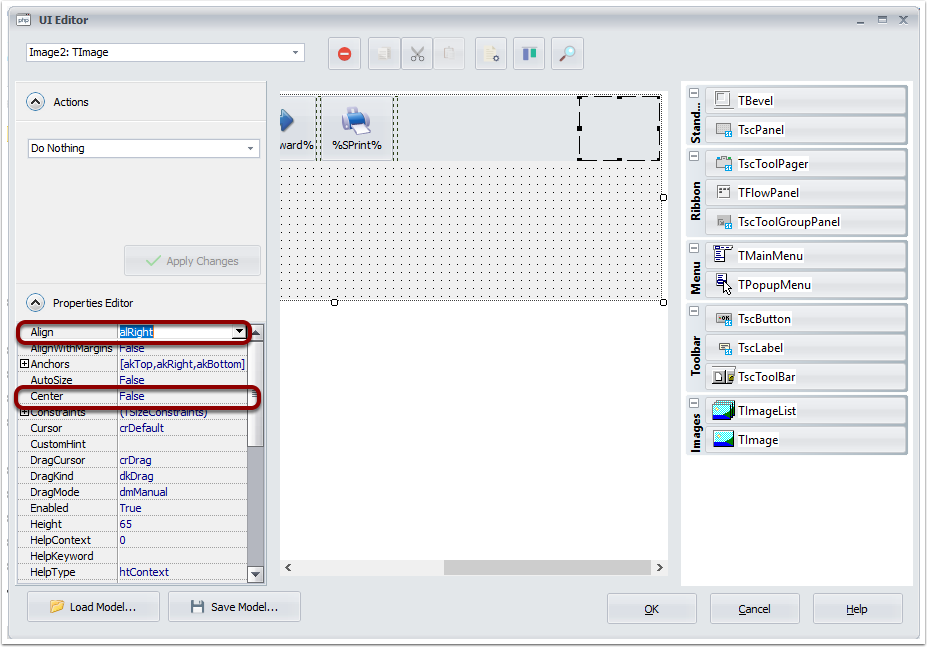Click the align components toolbar icon
Image resolution: width=927 pixels, height=647 pixels.
(529, 54)
